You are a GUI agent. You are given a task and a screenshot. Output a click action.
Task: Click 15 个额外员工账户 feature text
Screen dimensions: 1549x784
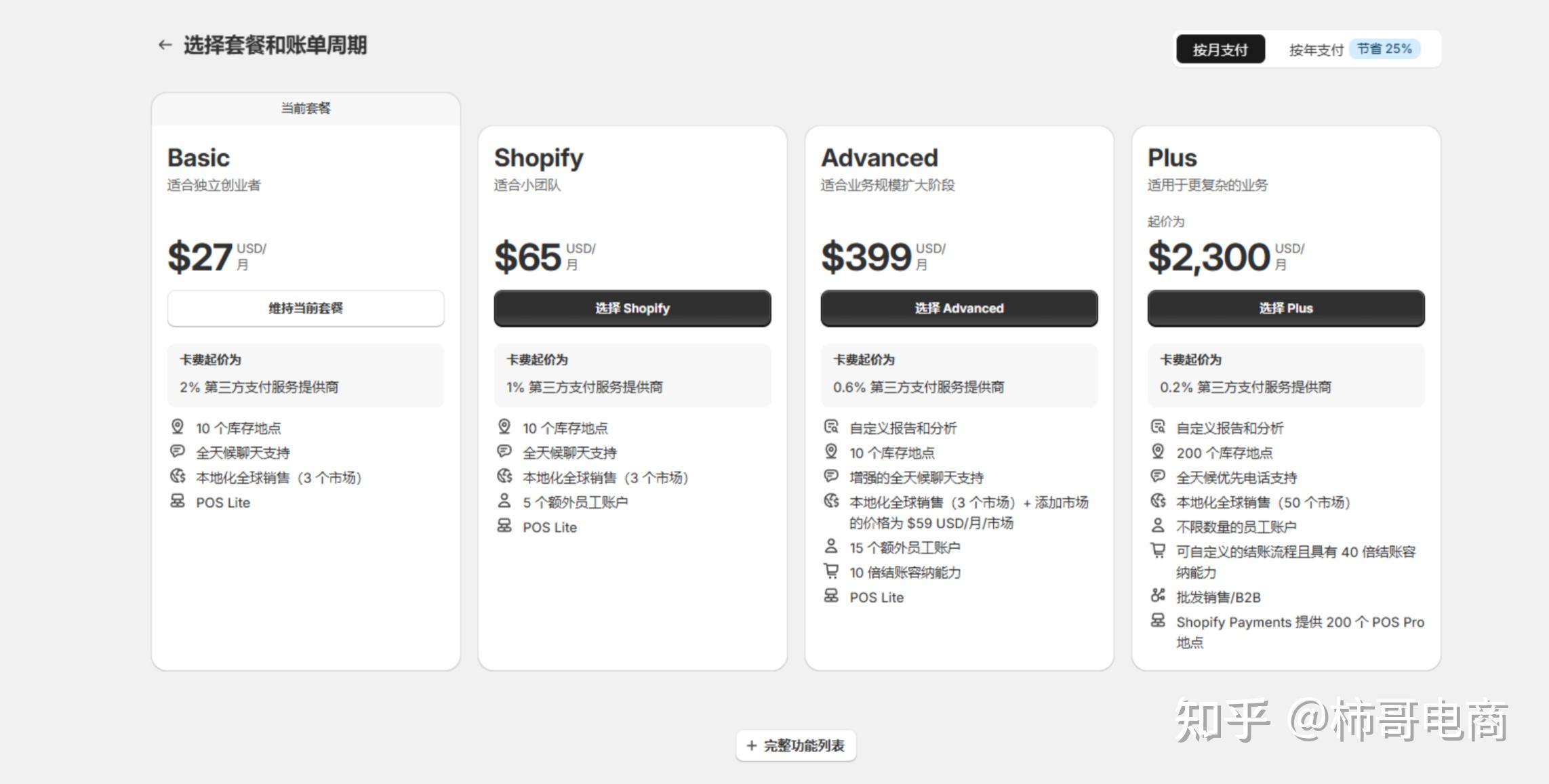[905, 548]
